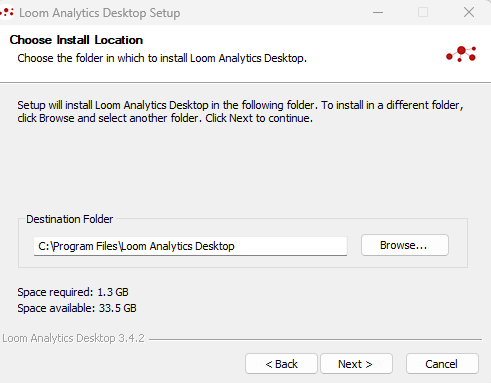Click "Loom Analytics Desktop 3.4.2" version label
The width and height of the screenshot is (491, 383).
pos(73,338)
